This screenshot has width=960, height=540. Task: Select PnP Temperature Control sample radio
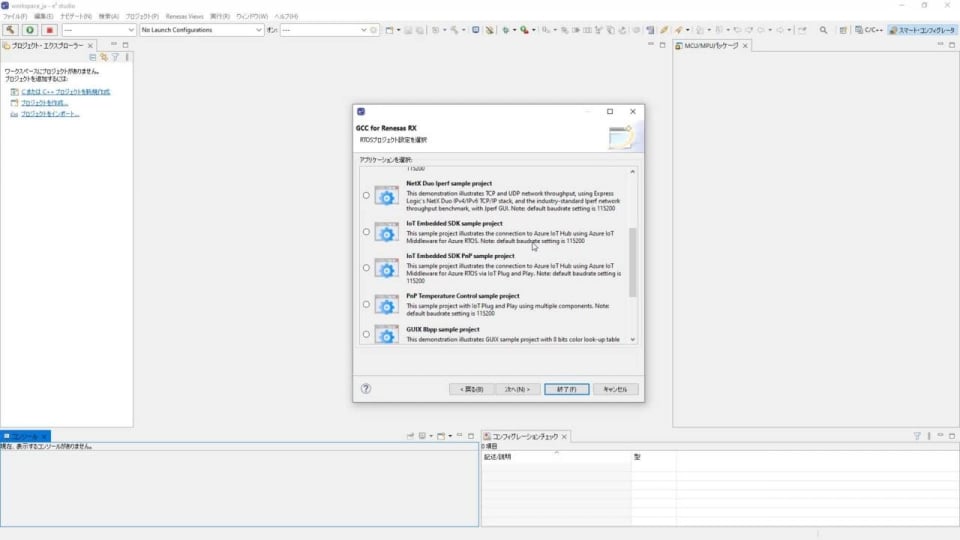point(366,304)
